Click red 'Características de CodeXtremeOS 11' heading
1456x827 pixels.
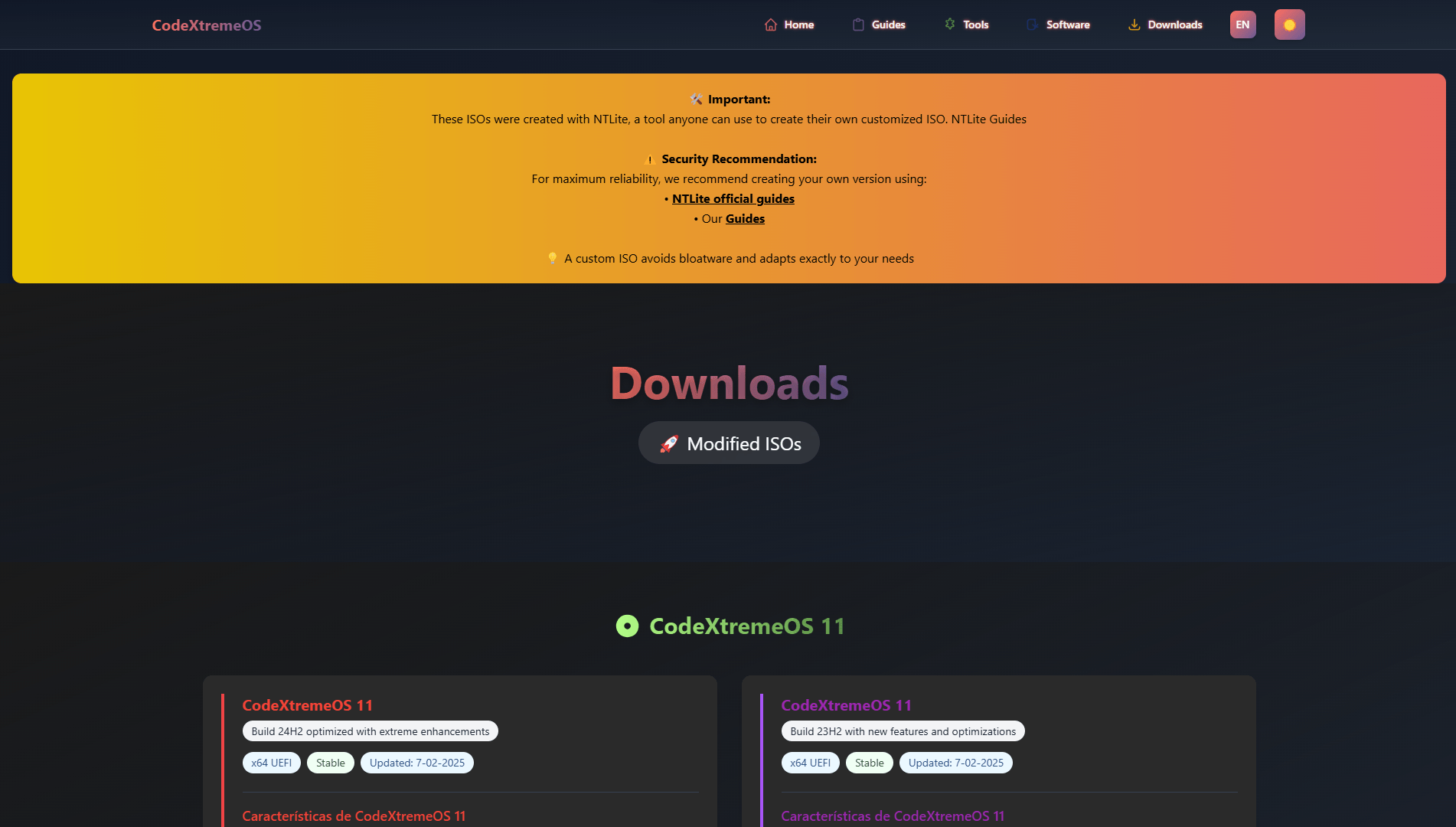354,816
